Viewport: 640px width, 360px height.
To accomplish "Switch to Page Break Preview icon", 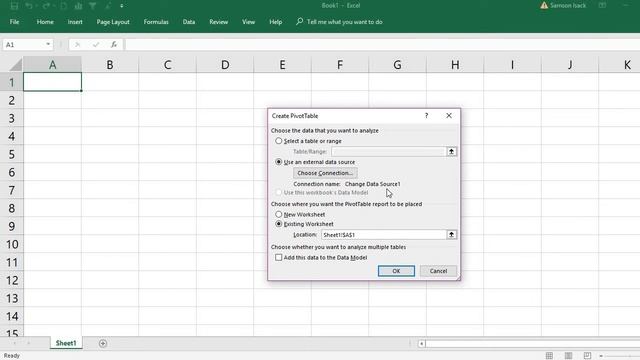I will point(587,356).
